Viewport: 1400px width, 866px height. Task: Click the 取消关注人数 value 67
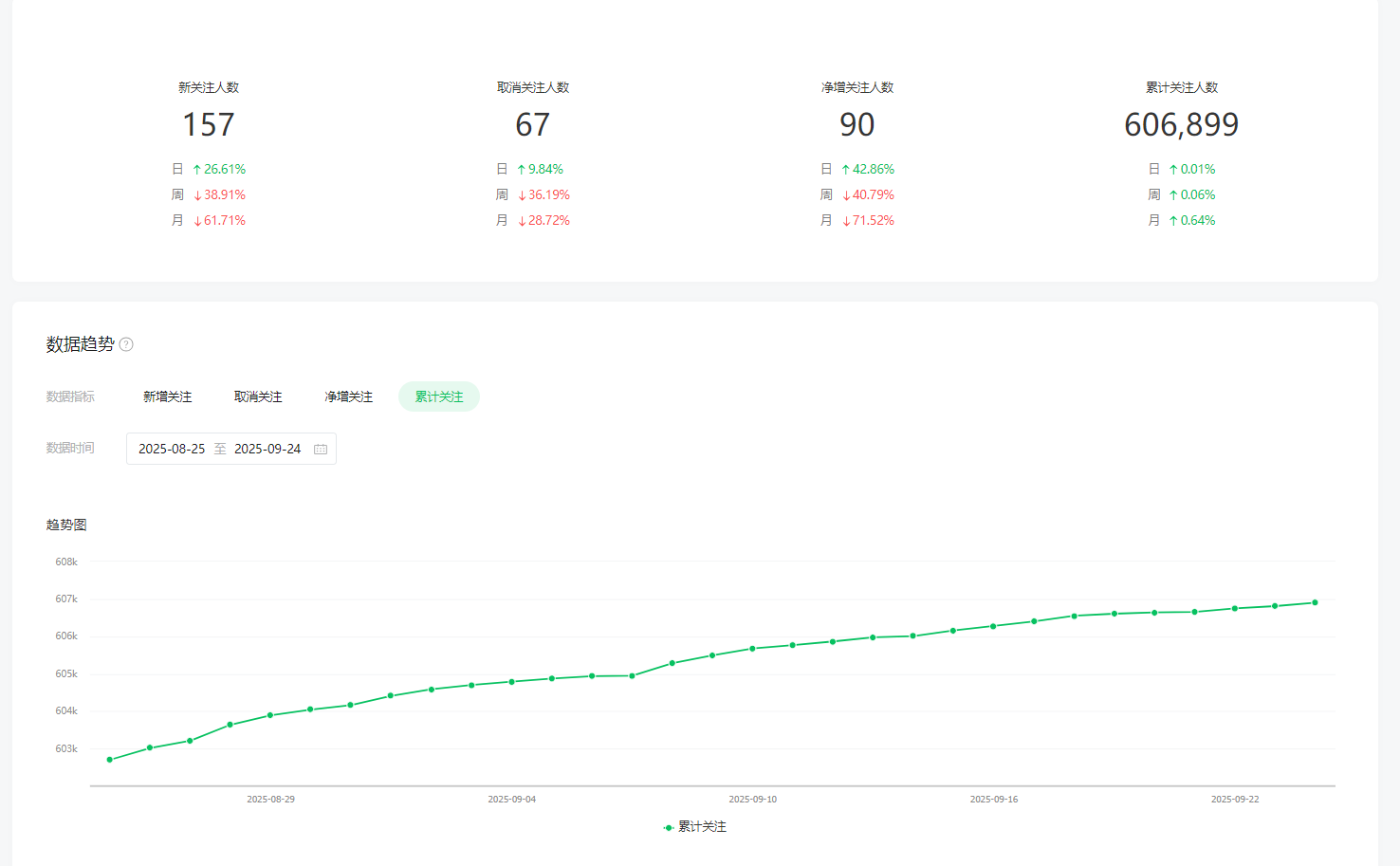[533, 124]
